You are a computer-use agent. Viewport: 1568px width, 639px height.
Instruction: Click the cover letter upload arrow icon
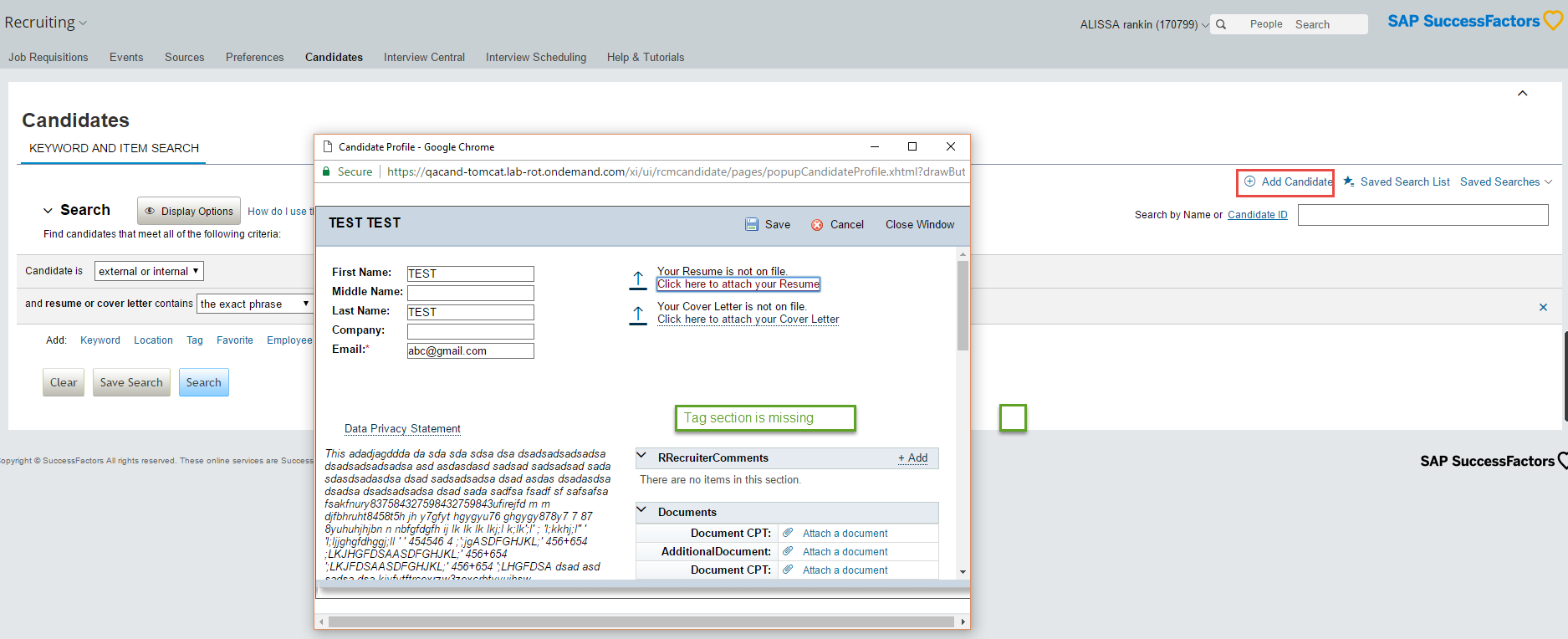tap(638, 315)
